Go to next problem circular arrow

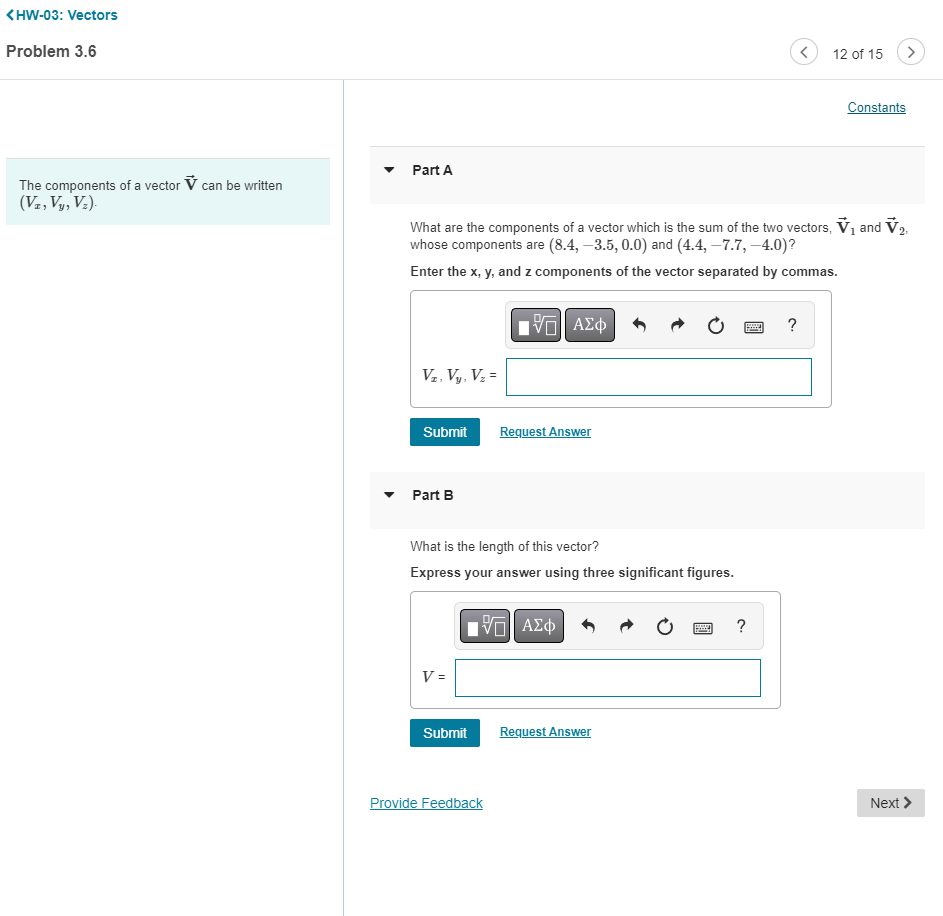coord(911,52)
